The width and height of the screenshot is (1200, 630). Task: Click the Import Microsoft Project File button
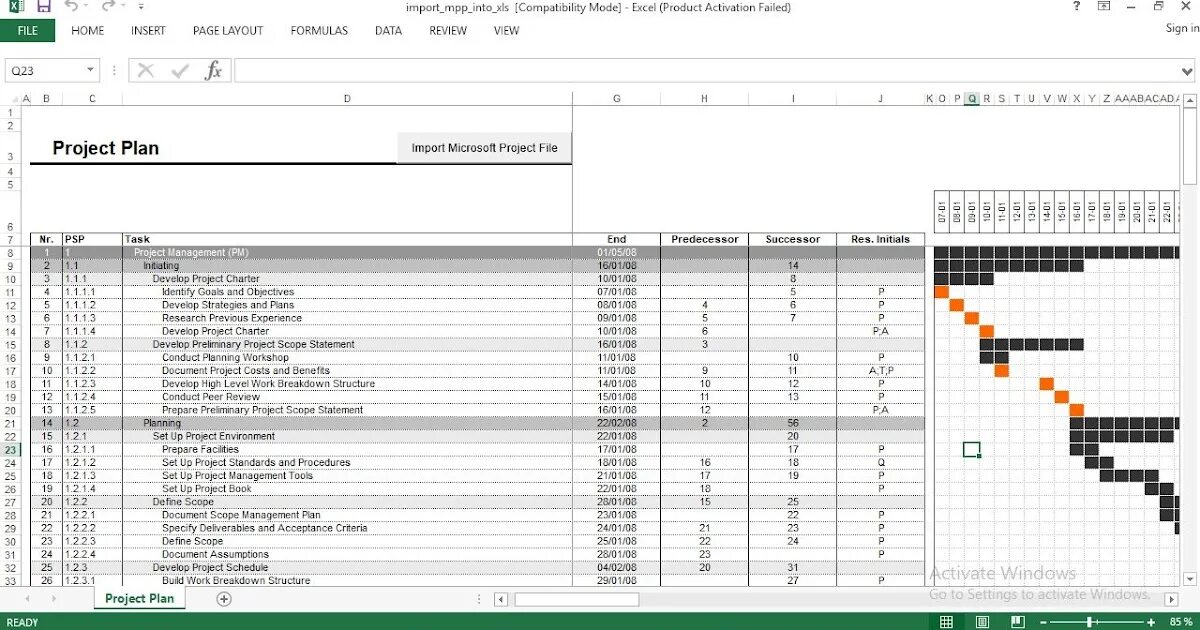tap(484, 147)
